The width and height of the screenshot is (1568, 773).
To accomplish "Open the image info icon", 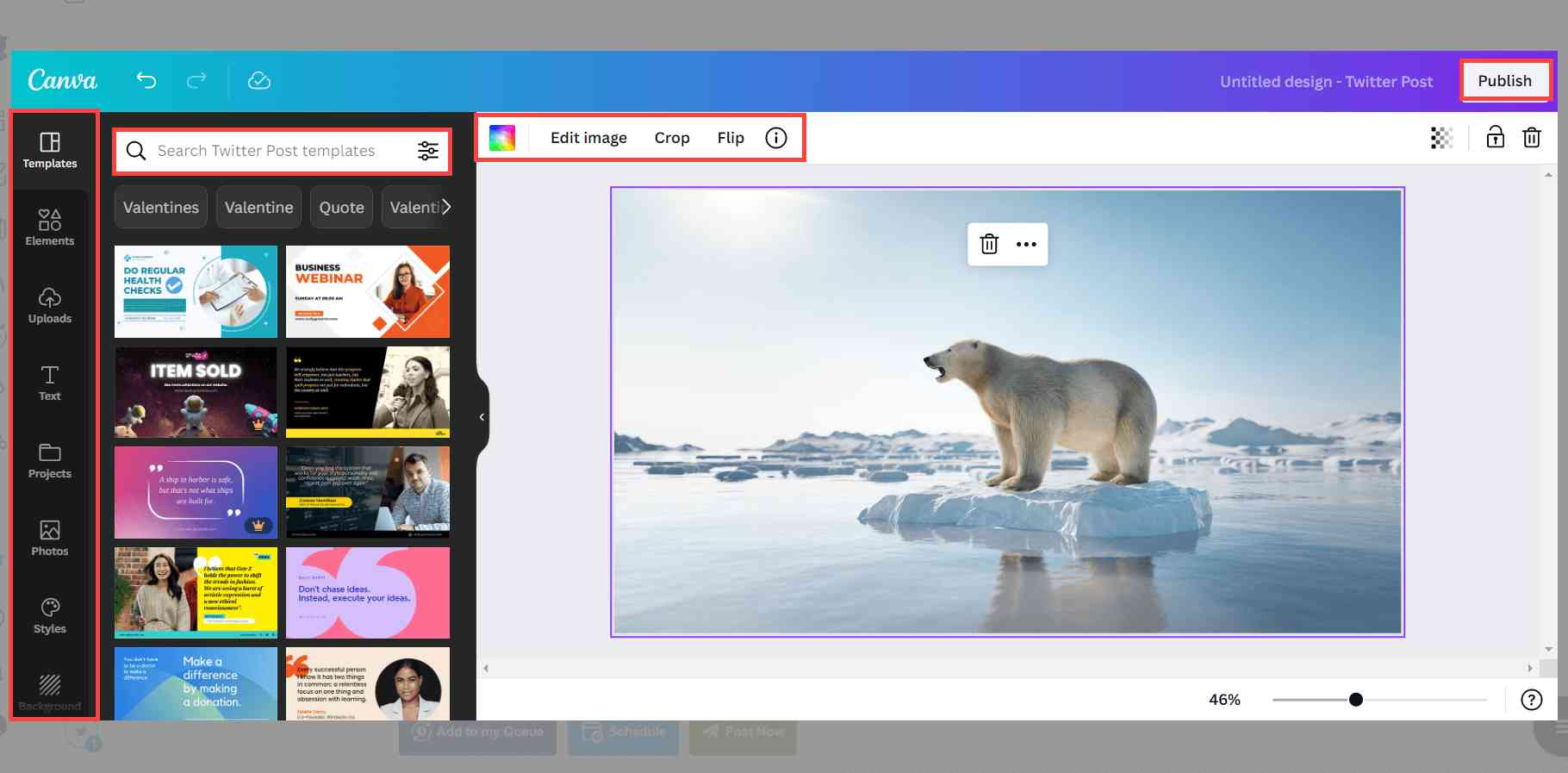I will [776, 138].
